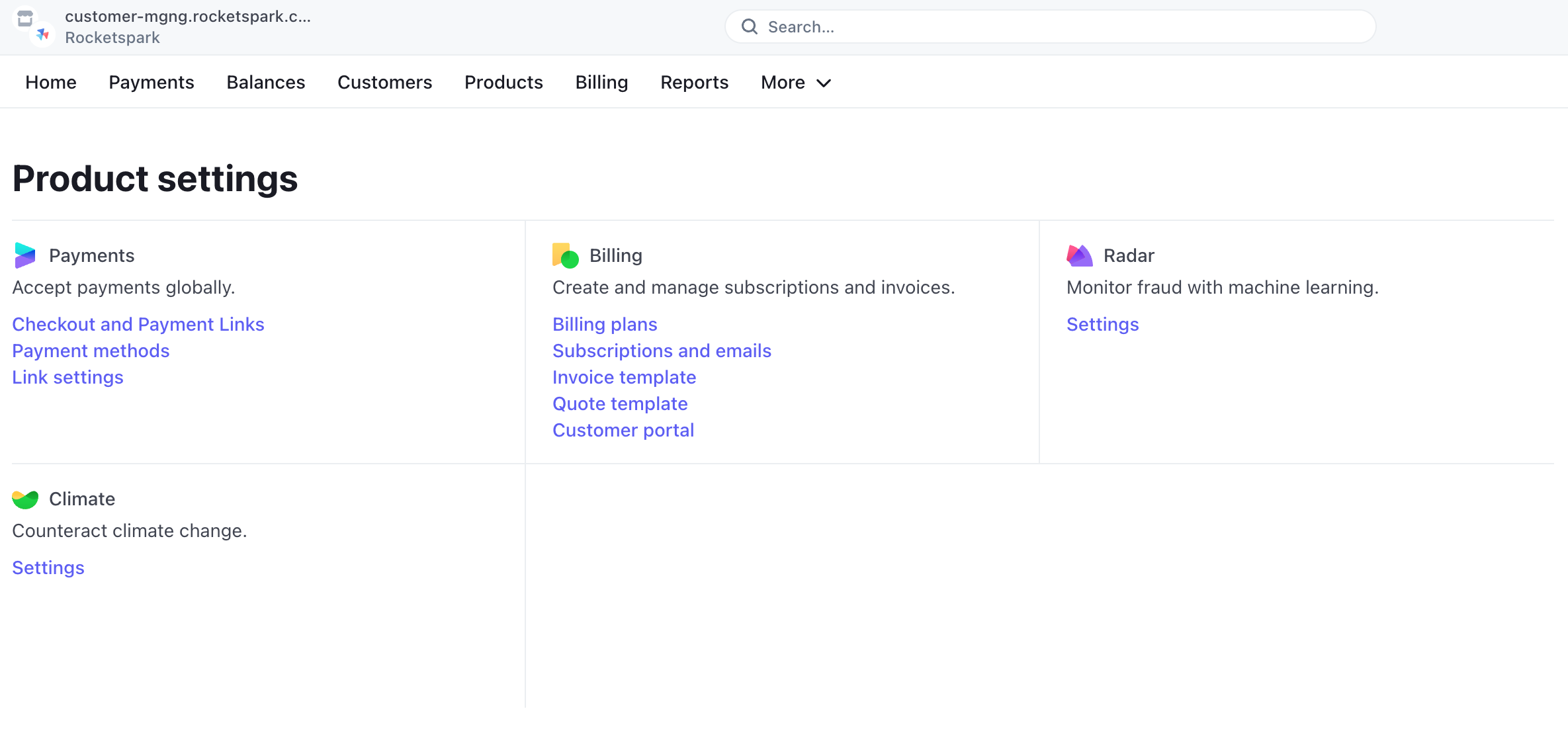Screen dimensions: 1568x754
Task: Open the Payments navigation tab
Action: [151, 83]
